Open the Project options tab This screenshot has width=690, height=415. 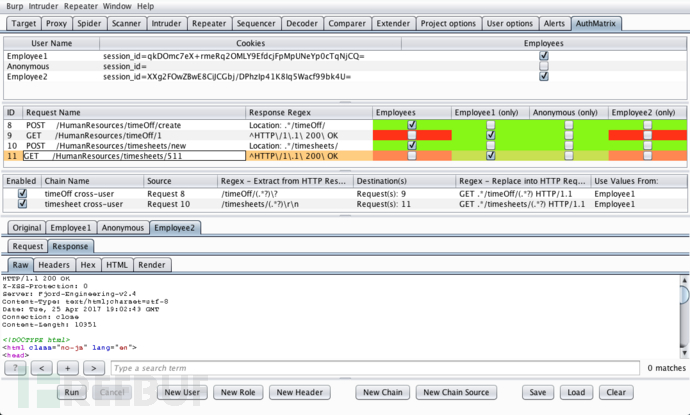[448, 24]
